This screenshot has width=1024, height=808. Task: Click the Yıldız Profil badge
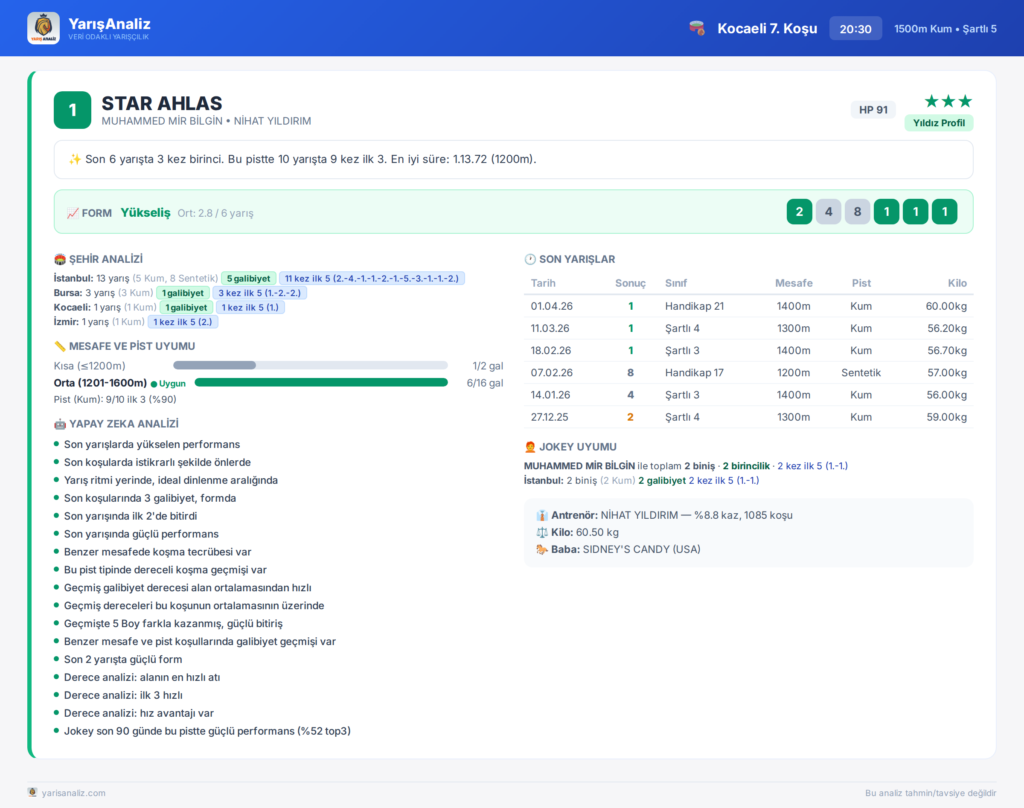(x=938, y=123)
